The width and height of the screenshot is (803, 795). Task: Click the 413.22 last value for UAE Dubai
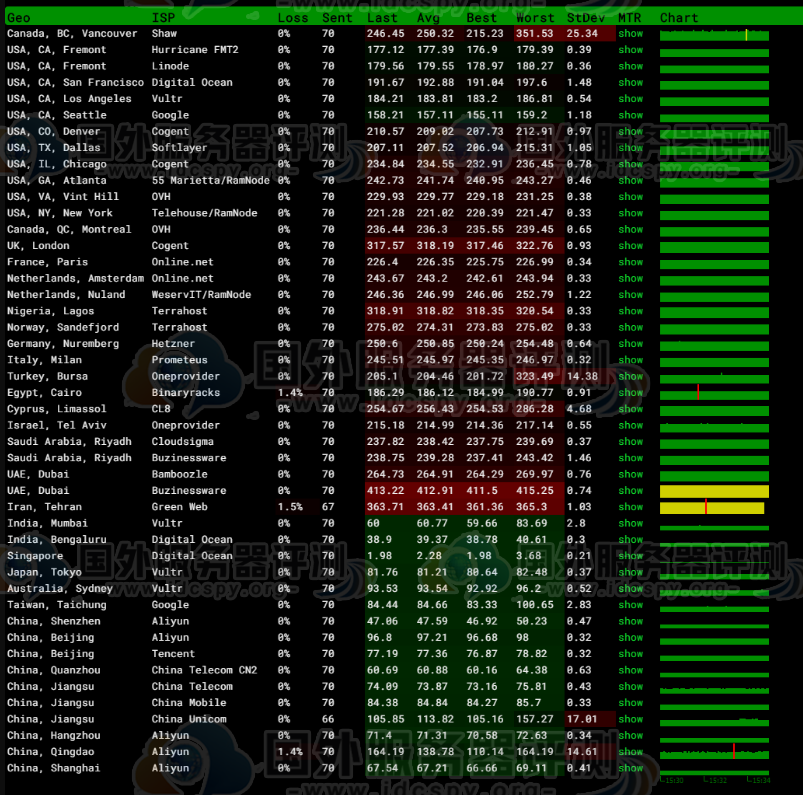pos(386,491)
